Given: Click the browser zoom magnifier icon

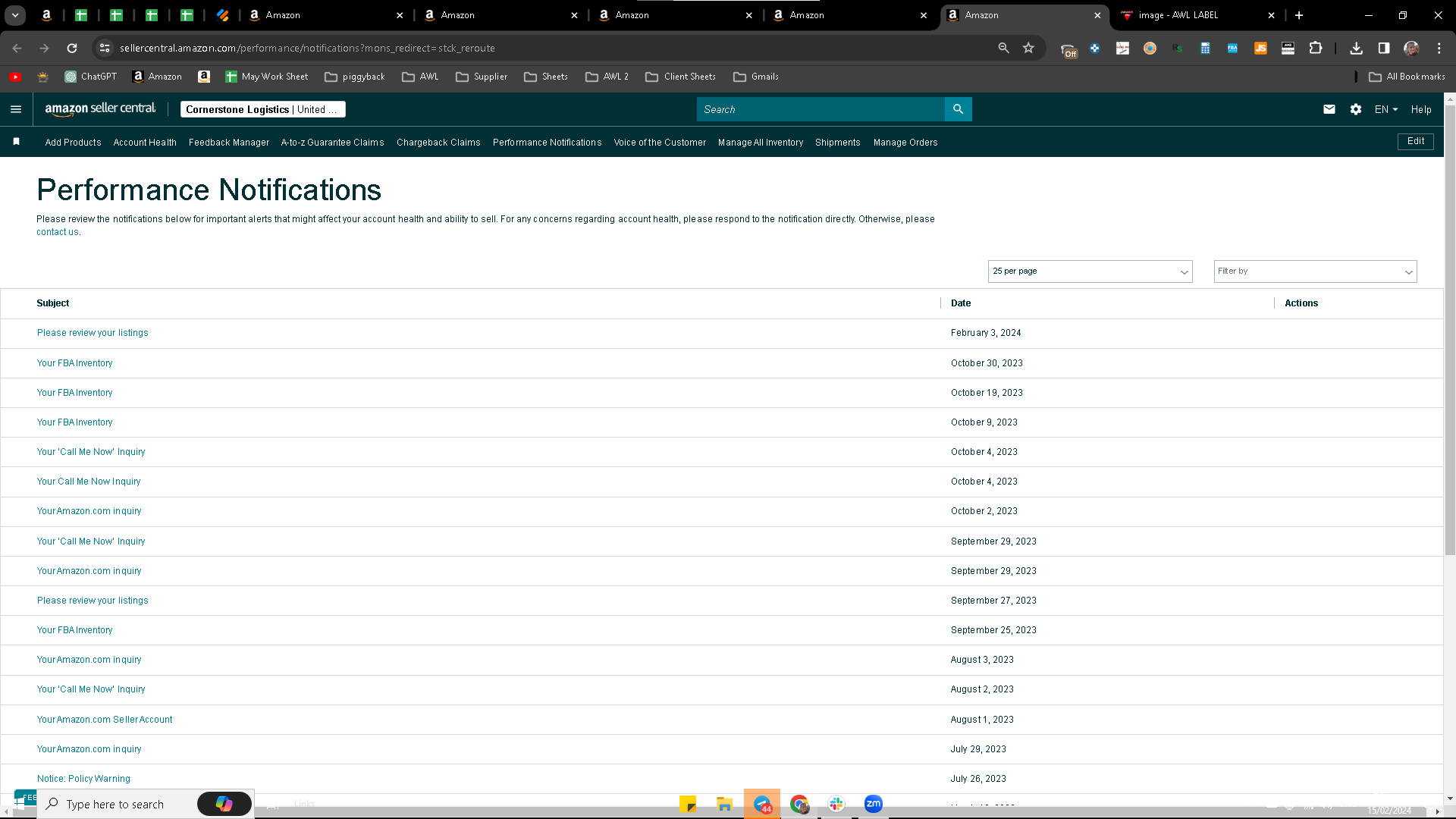Looking at the screenshot, I should tap(1003, 48).
